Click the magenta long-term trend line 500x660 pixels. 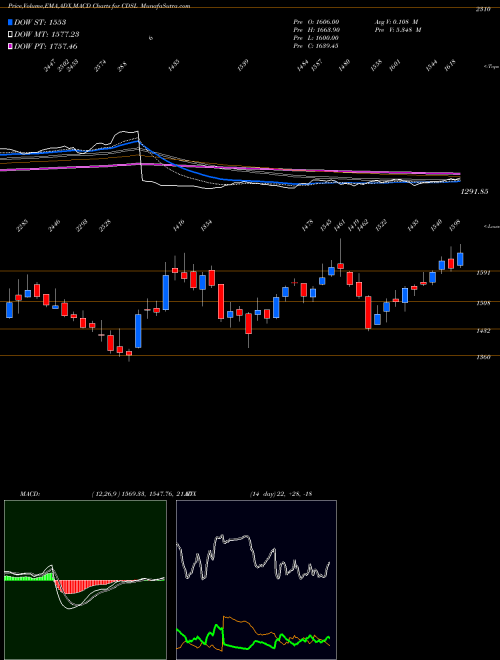tap(295, 169)
